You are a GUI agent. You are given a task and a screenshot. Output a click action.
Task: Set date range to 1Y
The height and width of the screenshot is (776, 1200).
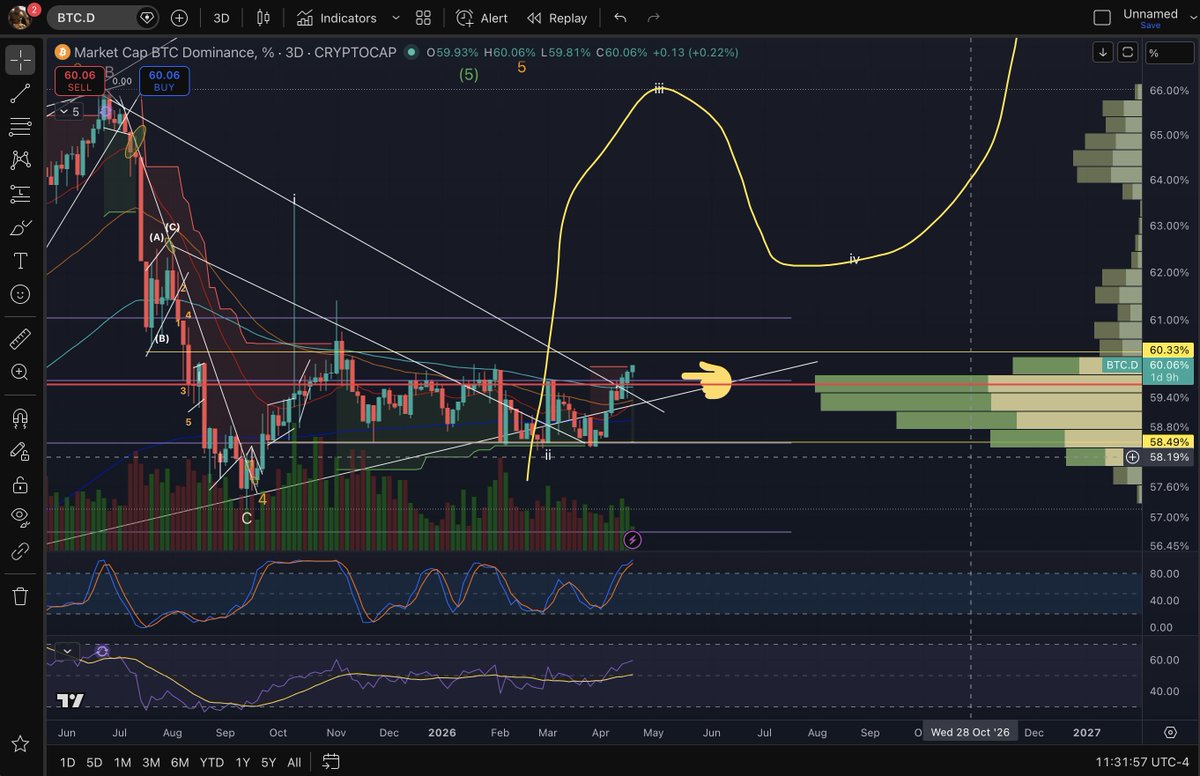(x=243, y=762)
